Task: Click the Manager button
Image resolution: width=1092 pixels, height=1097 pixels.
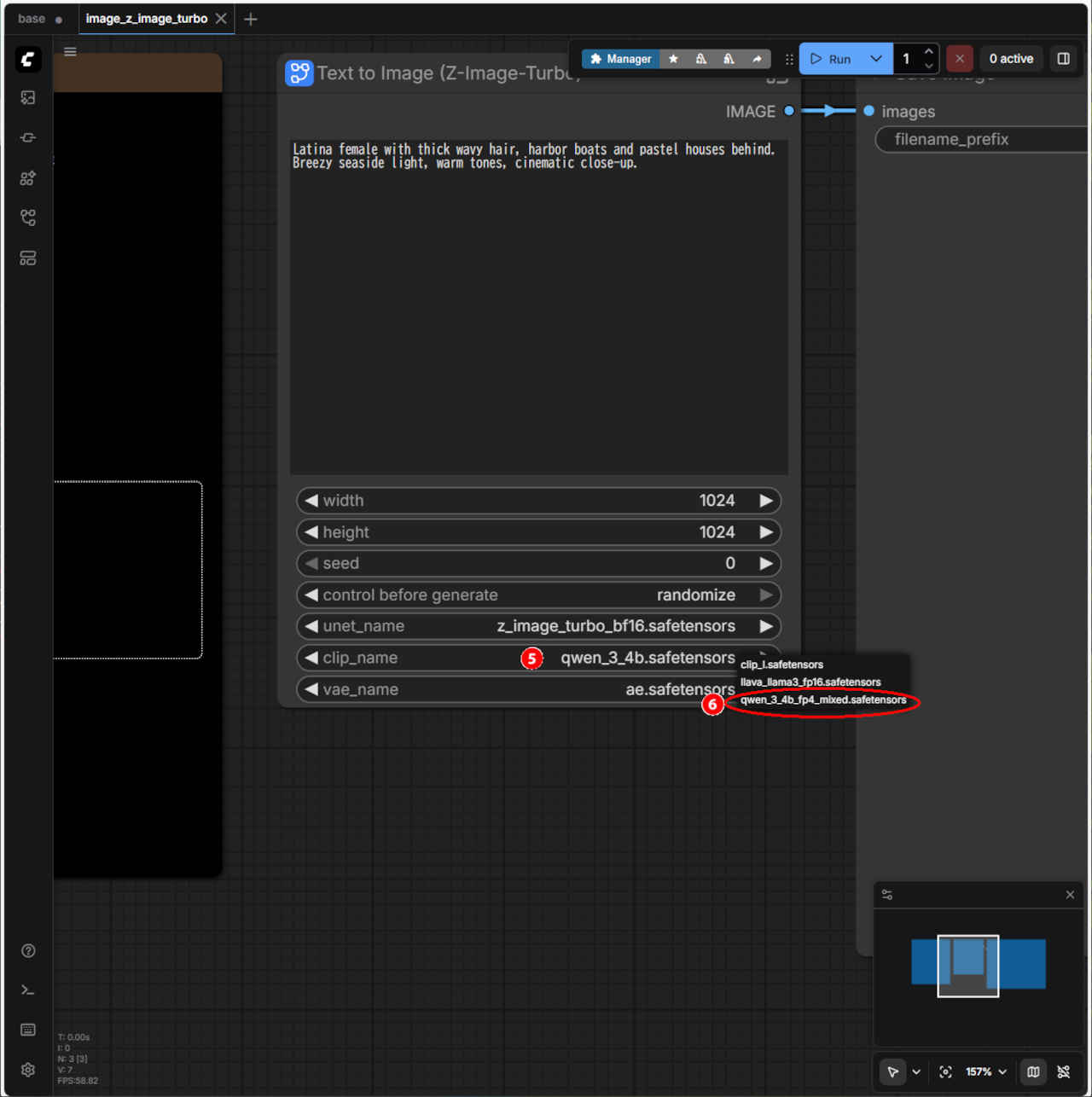Action: click(620, 59)
